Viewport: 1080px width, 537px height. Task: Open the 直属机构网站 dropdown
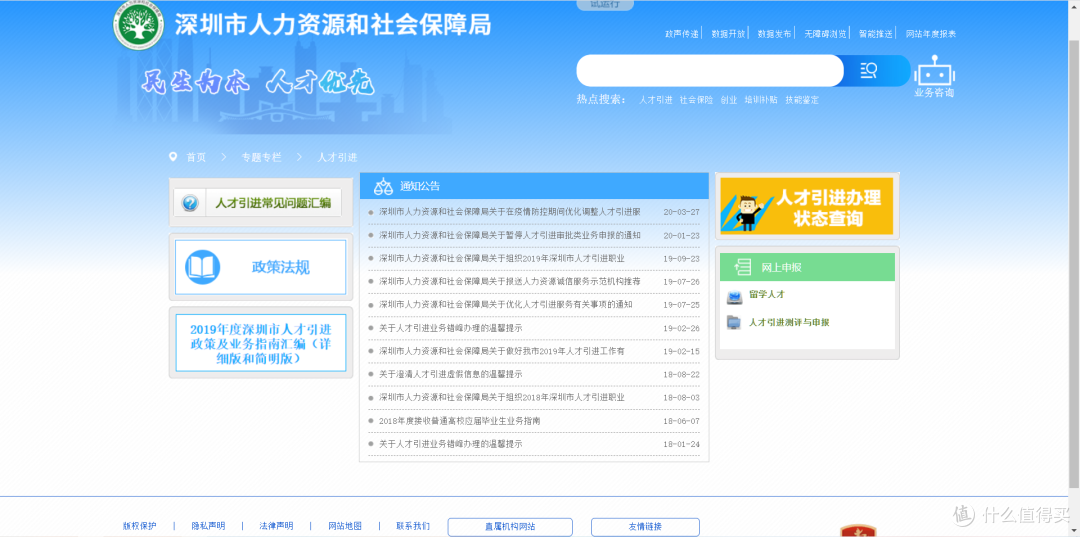point(510,527)
